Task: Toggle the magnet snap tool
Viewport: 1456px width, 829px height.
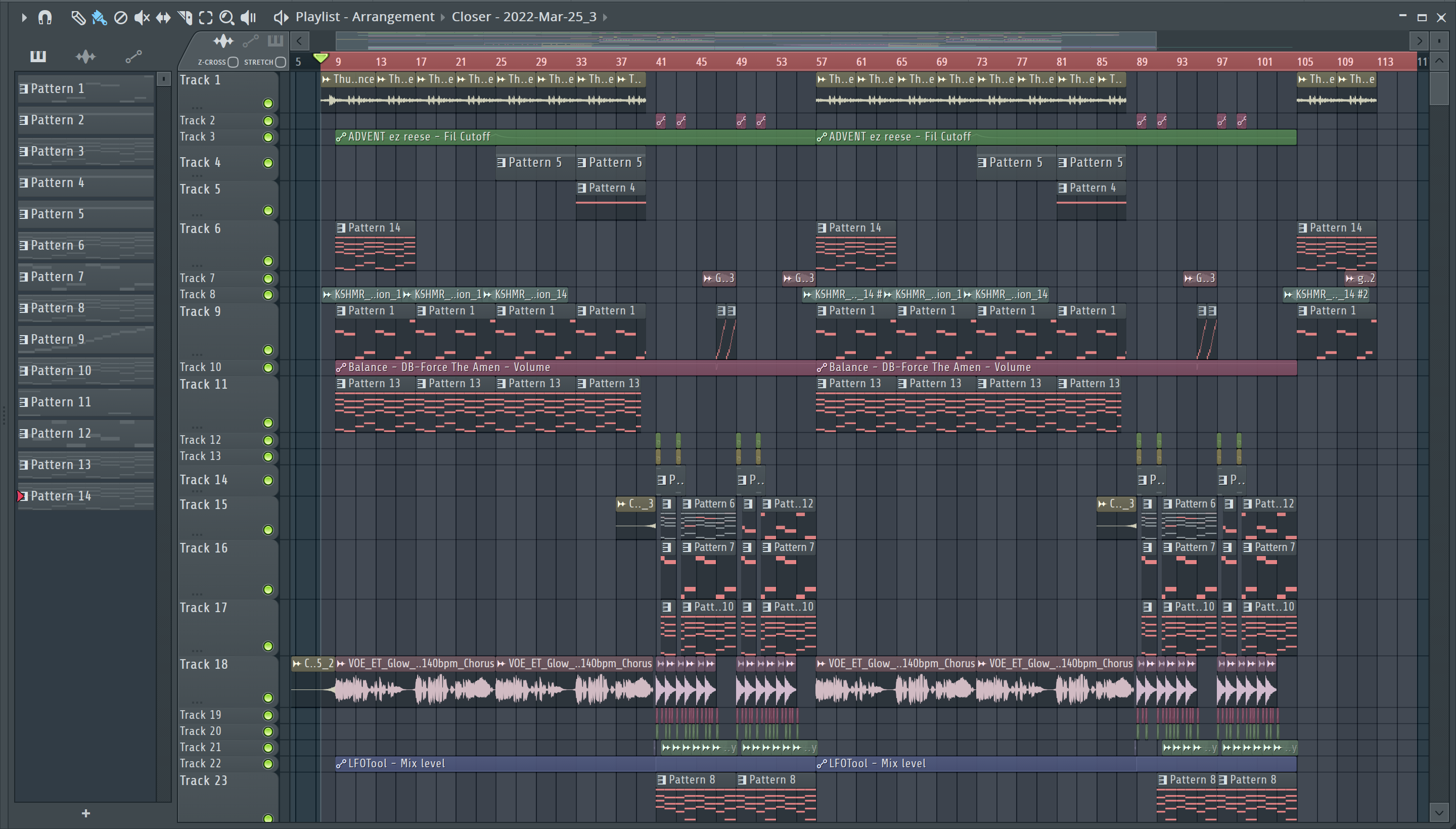Action: 45,17
